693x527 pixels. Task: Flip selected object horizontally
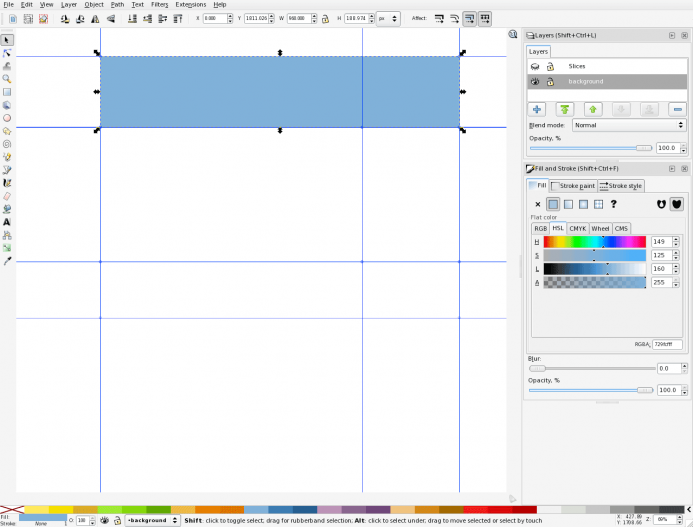click(95, 19)
